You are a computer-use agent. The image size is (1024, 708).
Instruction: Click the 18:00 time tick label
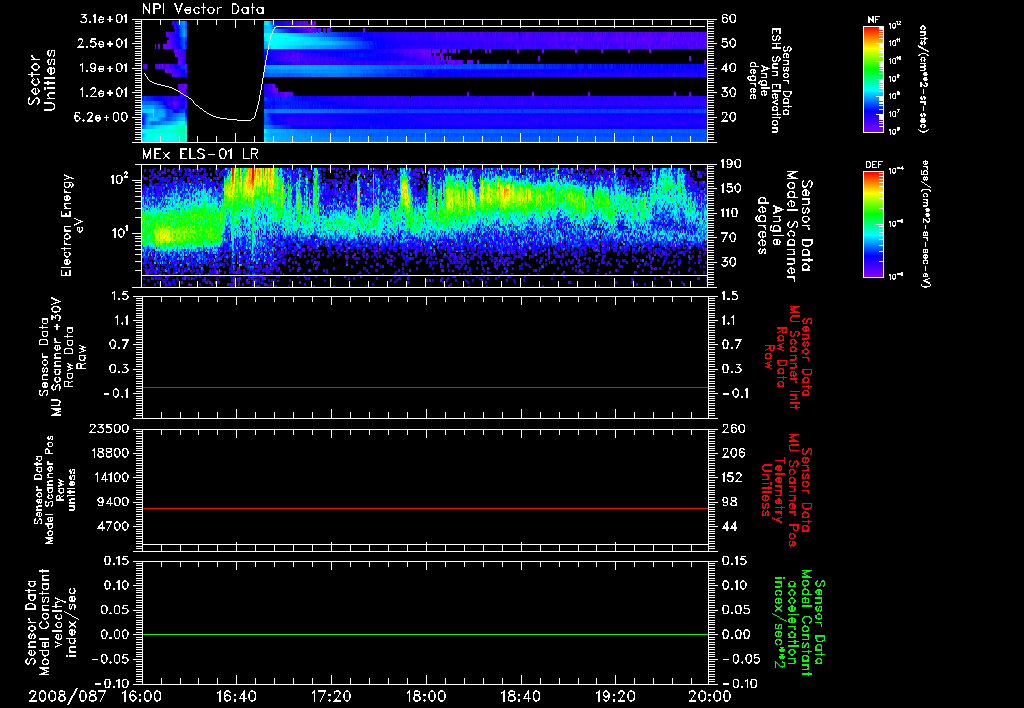426,696
